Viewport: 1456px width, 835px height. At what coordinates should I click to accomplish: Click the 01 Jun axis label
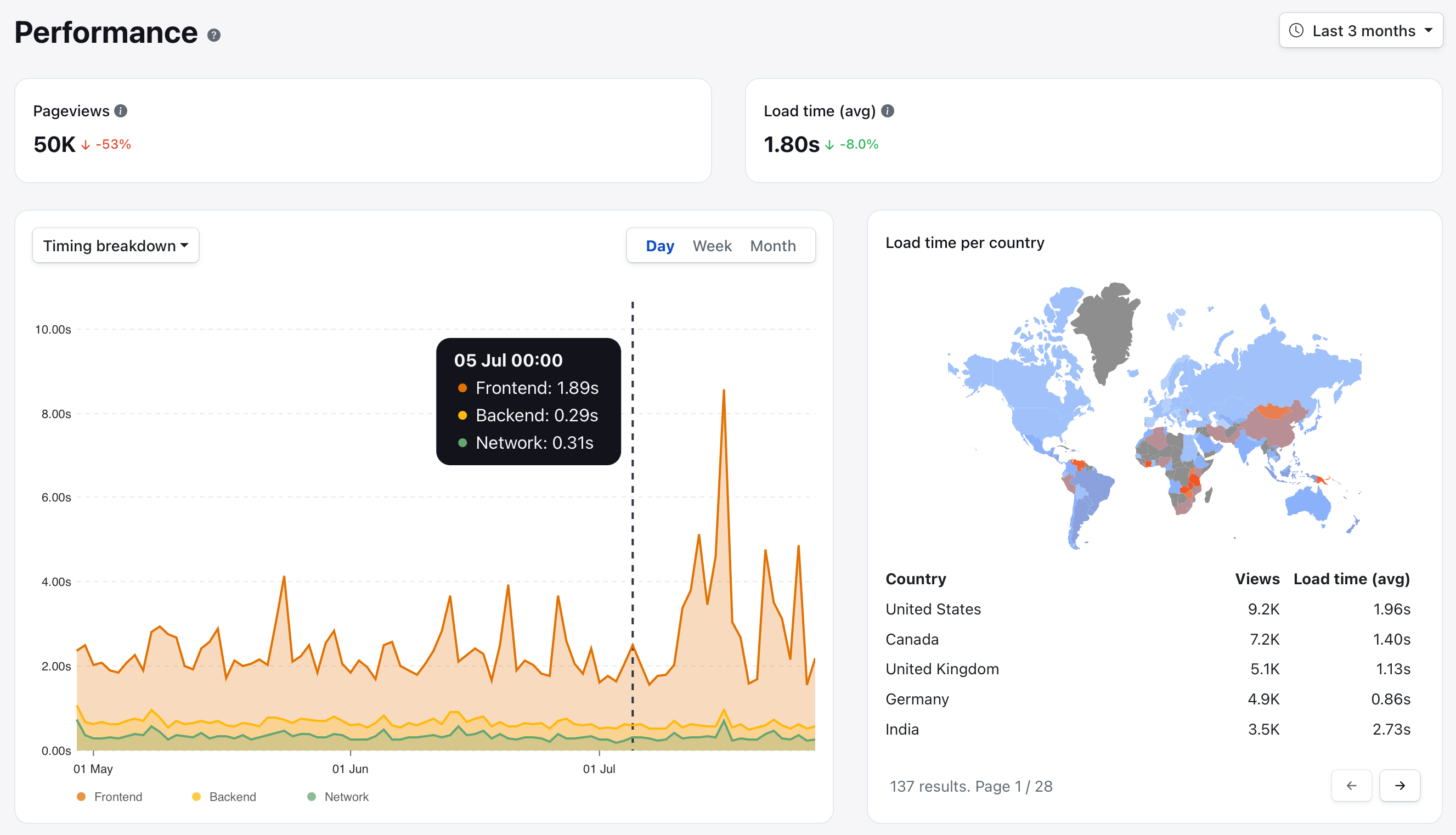click(x=351, y=769)
